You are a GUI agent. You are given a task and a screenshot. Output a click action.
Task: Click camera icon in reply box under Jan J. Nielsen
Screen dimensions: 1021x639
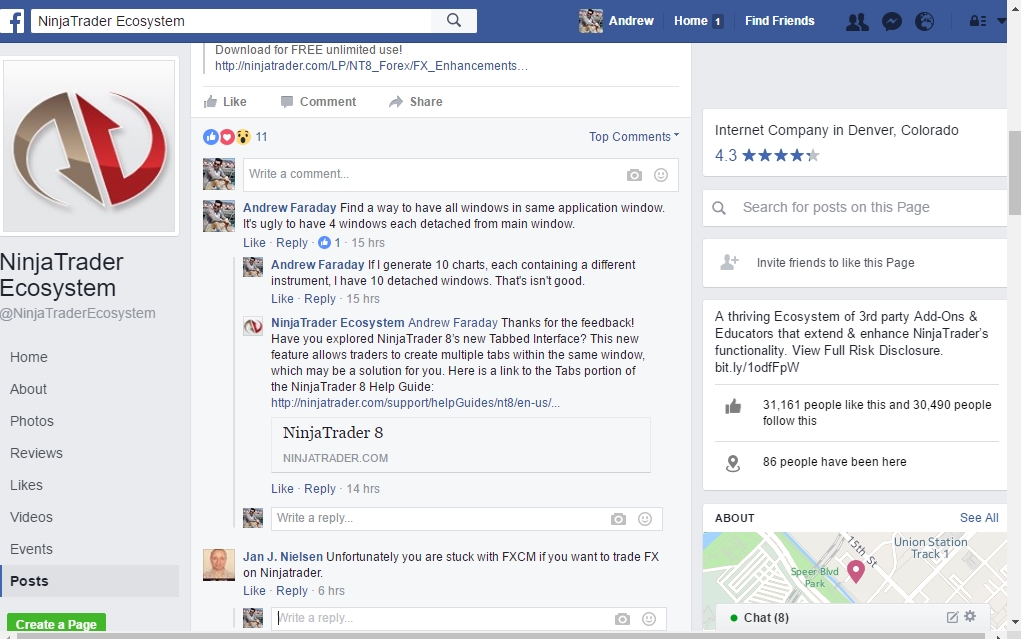tap(622, 619)
